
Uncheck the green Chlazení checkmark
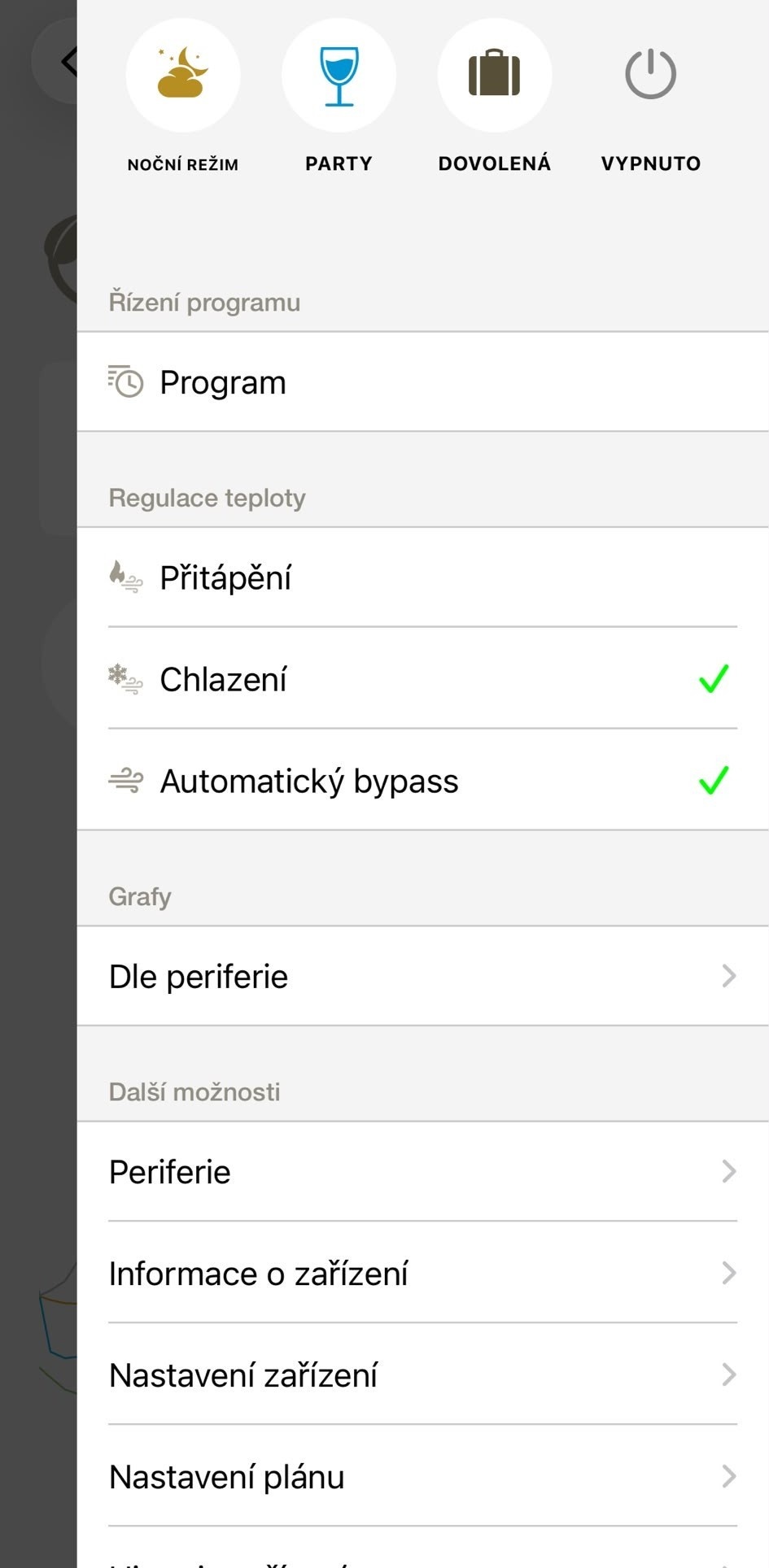pos(714,678)
